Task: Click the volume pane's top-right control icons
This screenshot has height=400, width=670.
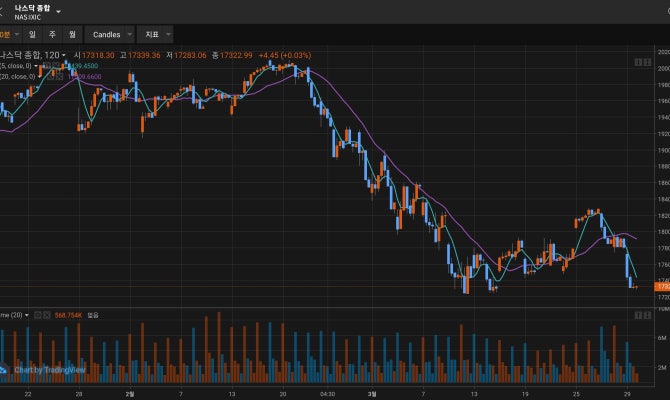Action: (x=641, y=316)
